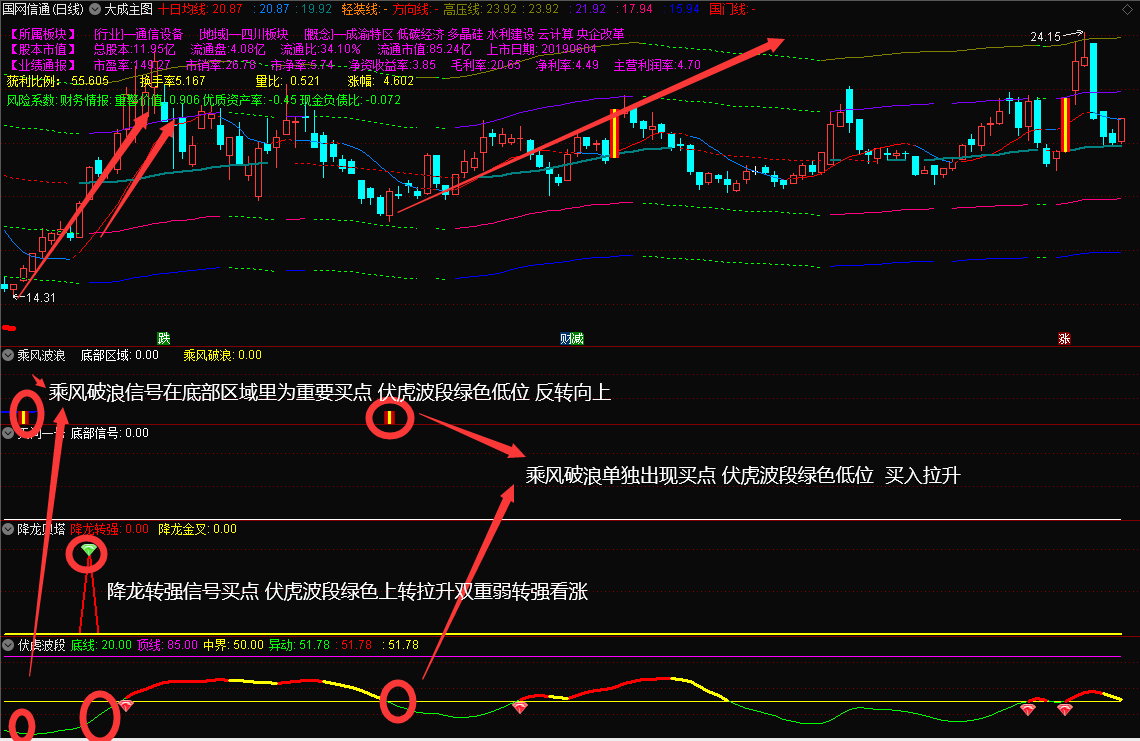Click the 十日均线 20.87 value

tap(201, 9)
